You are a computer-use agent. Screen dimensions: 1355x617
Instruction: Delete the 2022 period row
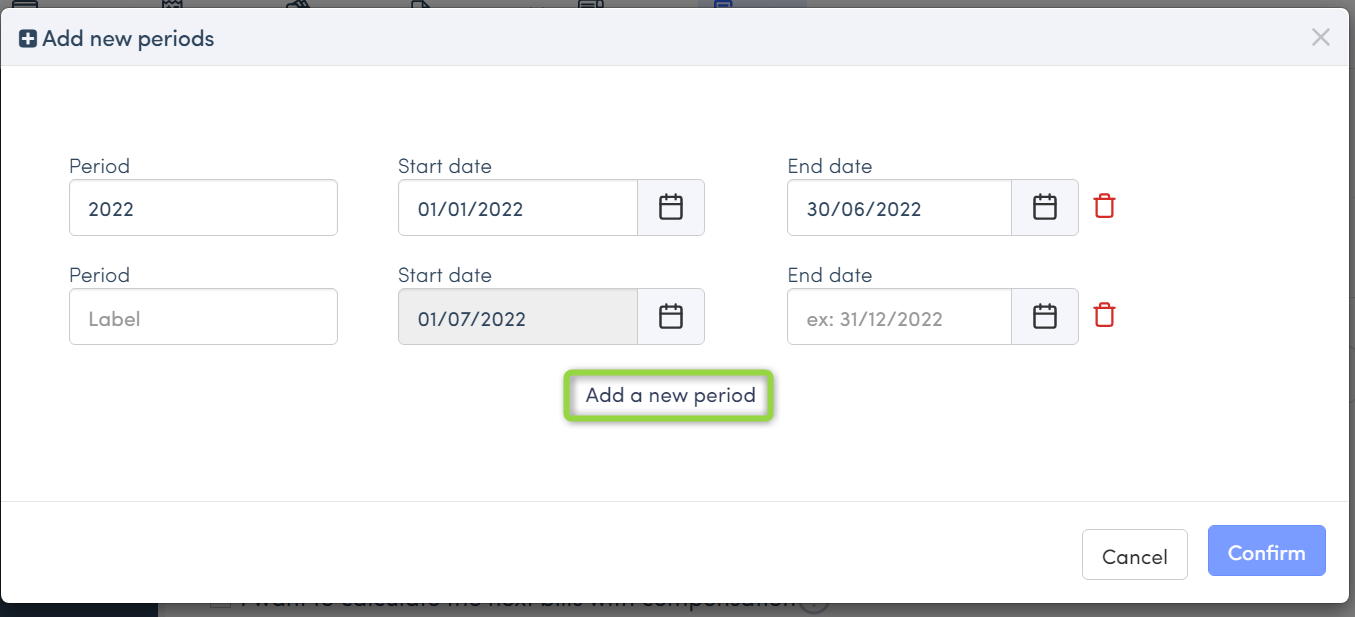point(1104,207)
